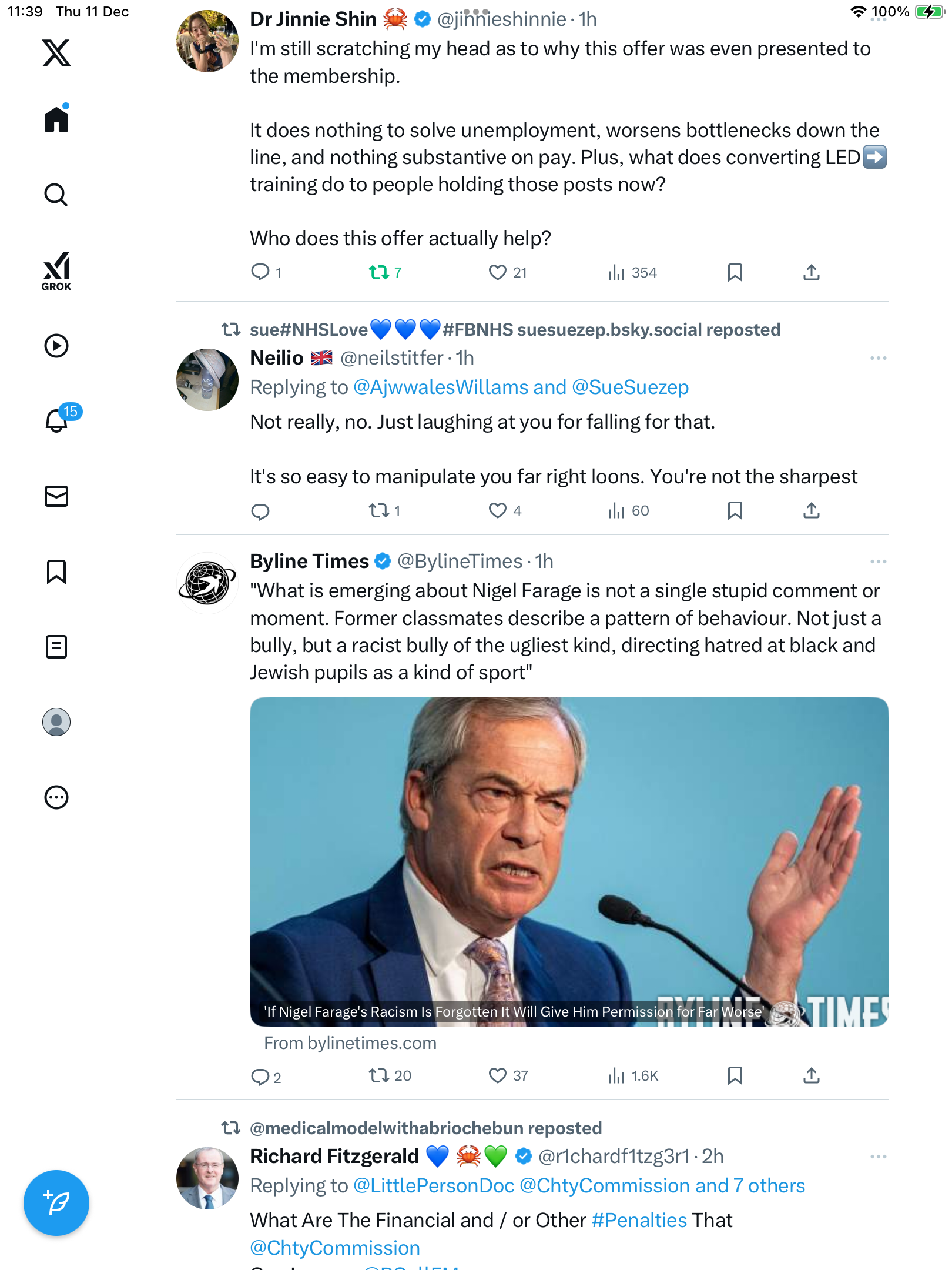Screen dimensions: 952x1270
Task: Expand the sidebar More menu
Action: [x=56, y=797]
